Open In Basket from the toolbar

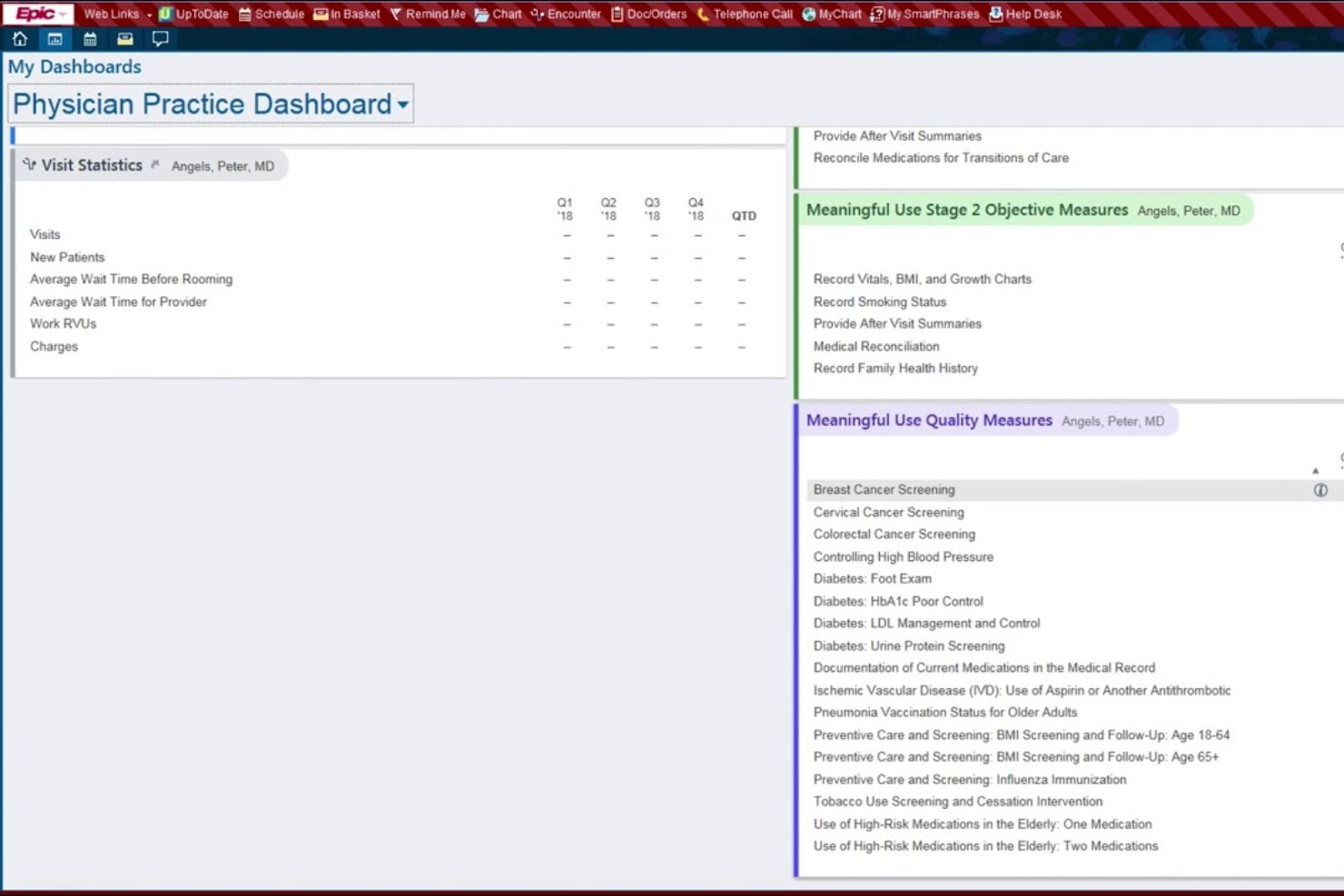(x=346, y=14)
